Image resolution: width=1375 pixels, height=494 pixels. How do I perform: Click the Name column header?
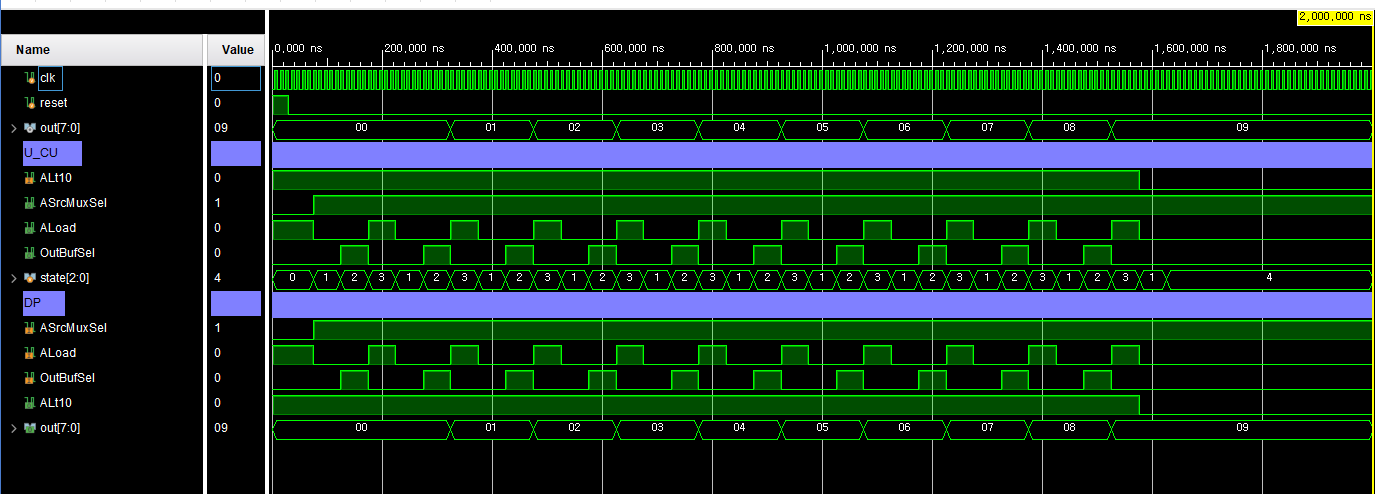(x=102, y=49)
